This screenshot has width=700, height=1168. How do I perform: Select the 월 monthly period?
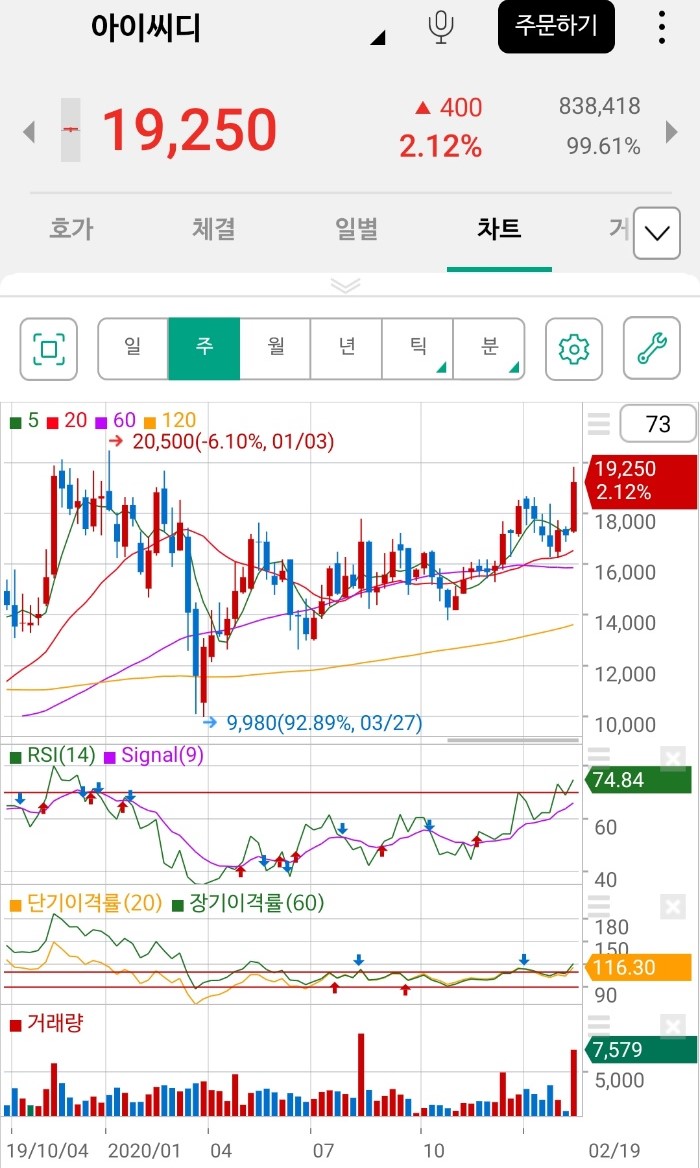pos(276,349)
